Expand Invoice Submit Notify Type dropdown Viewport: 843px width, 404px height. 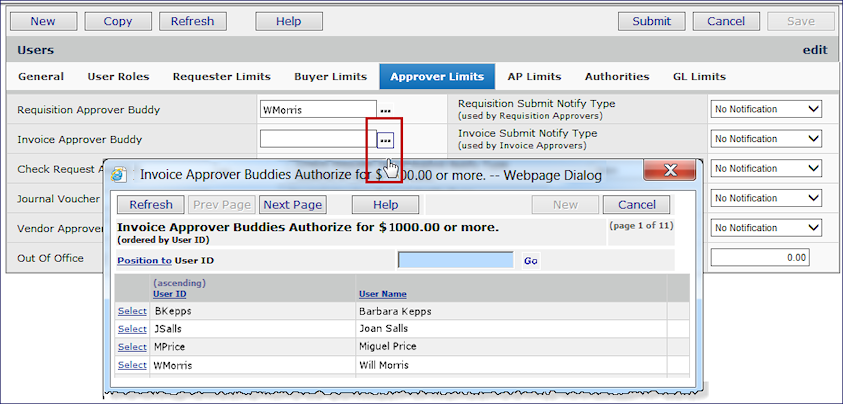[765, 139]
